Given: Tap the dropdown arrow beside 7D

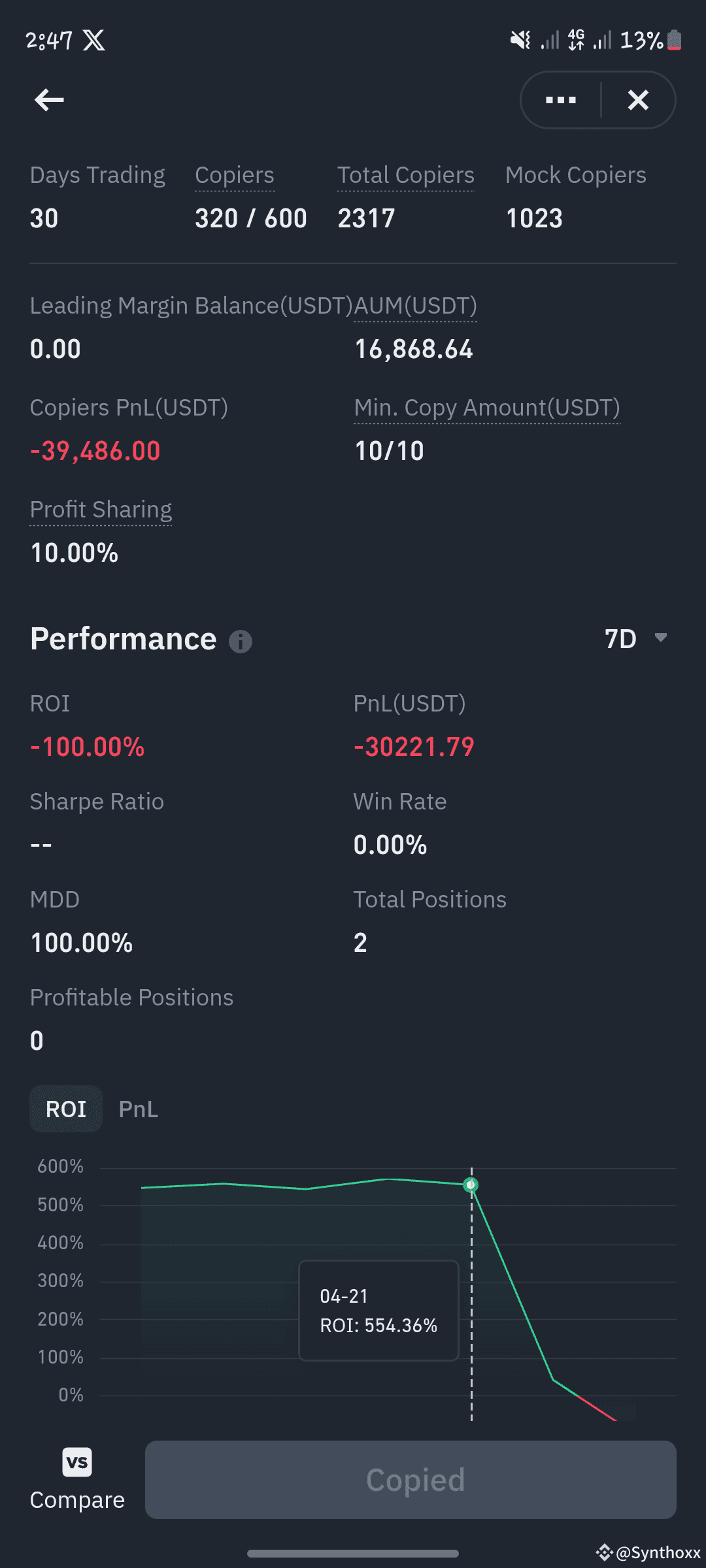Looking at the screenshot, I should pos(661,638).
